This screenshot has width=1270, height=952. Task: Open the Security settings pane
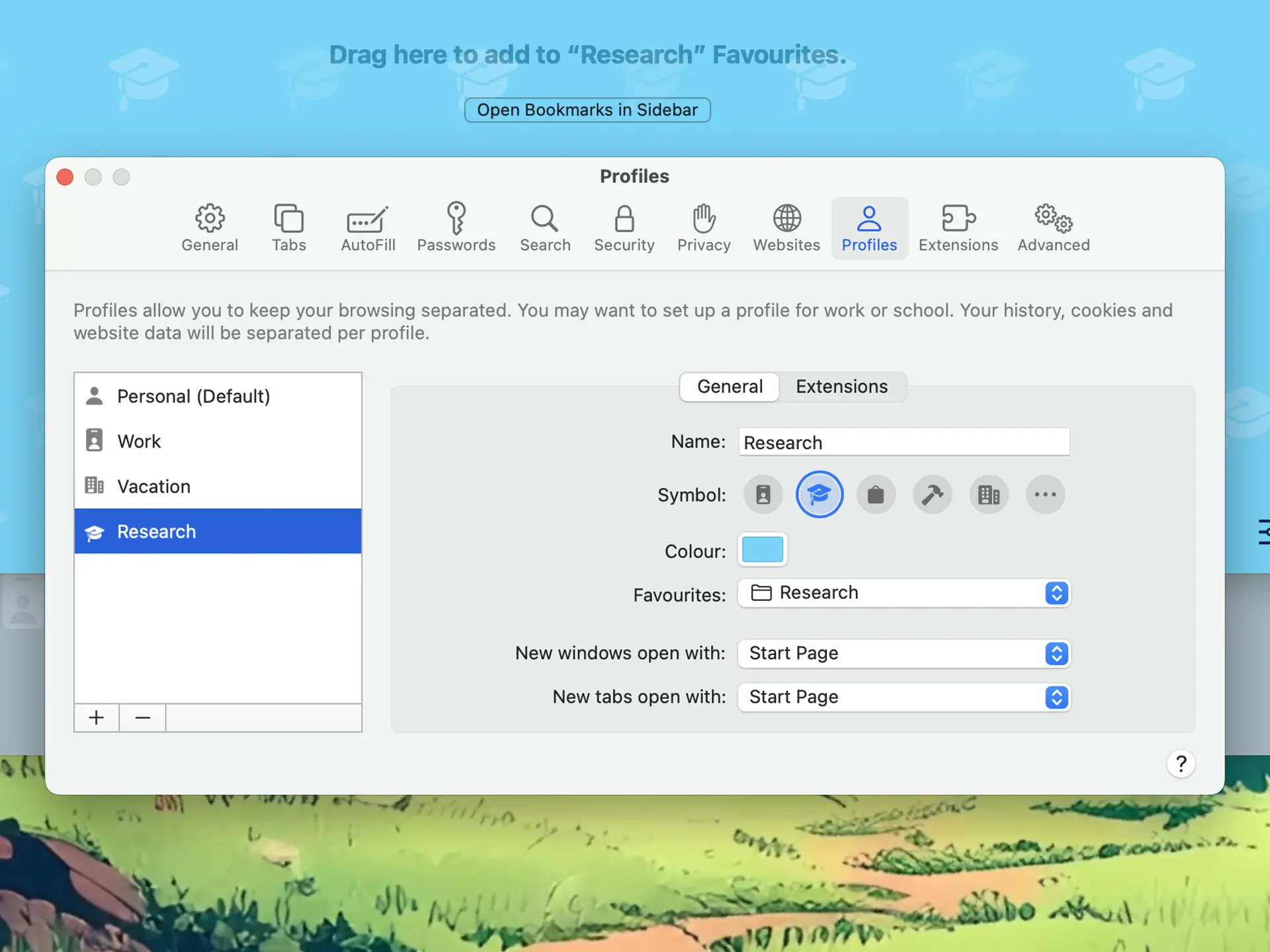click(624, 228)
